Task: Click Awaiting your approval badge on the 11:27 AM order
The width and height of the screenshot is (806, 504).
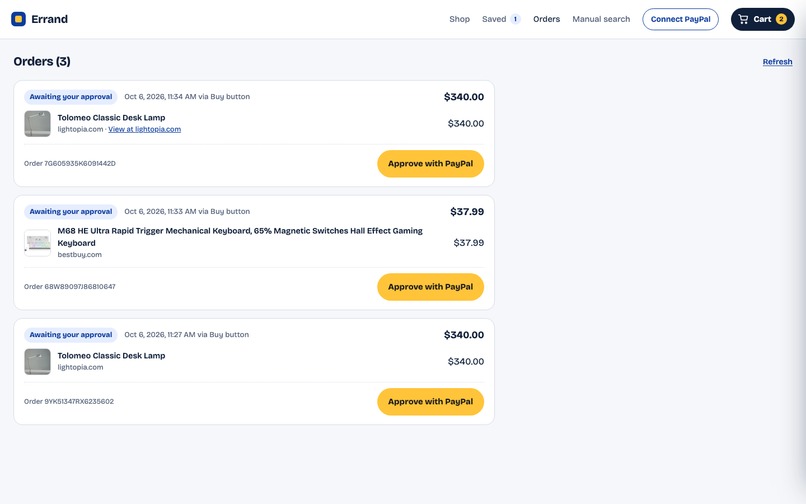Action: (x=70, y=335)
